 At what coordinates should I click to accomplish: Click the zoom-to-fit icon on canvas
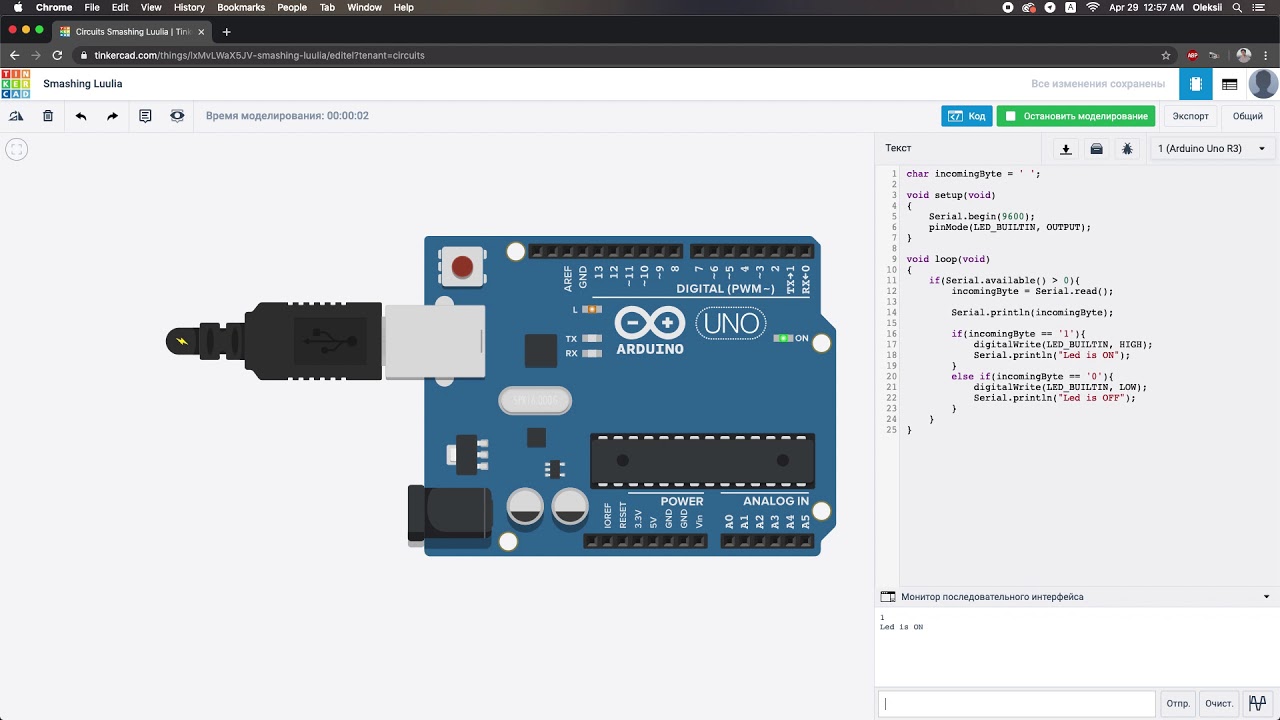(x=16, y=150)
